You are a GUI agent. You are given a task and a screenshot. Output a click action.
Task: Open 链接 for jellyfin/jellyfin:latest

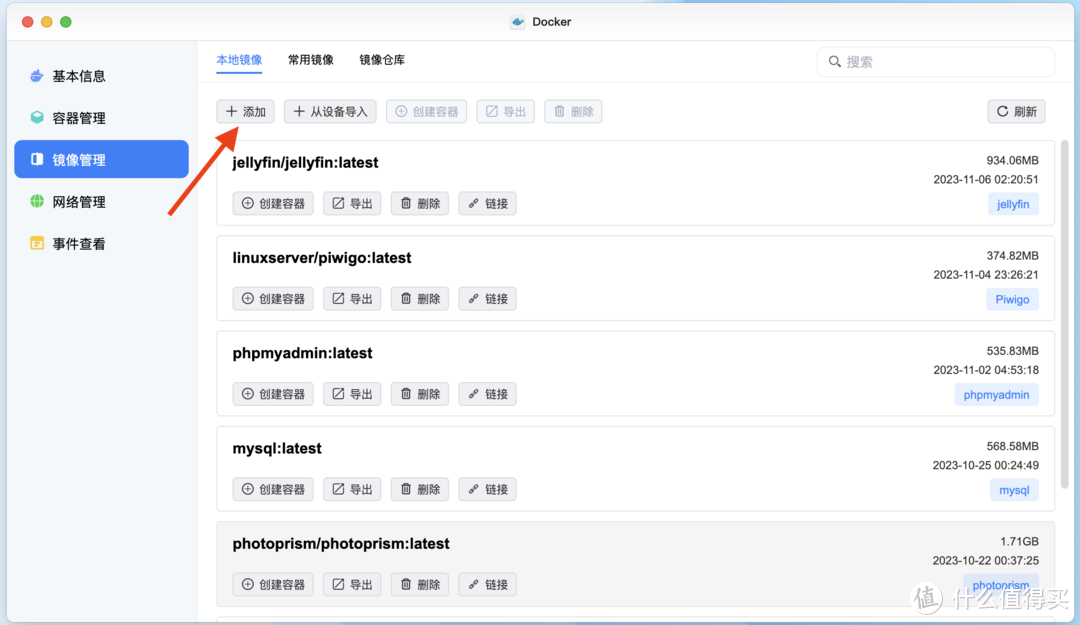click(x=488, y=203)
